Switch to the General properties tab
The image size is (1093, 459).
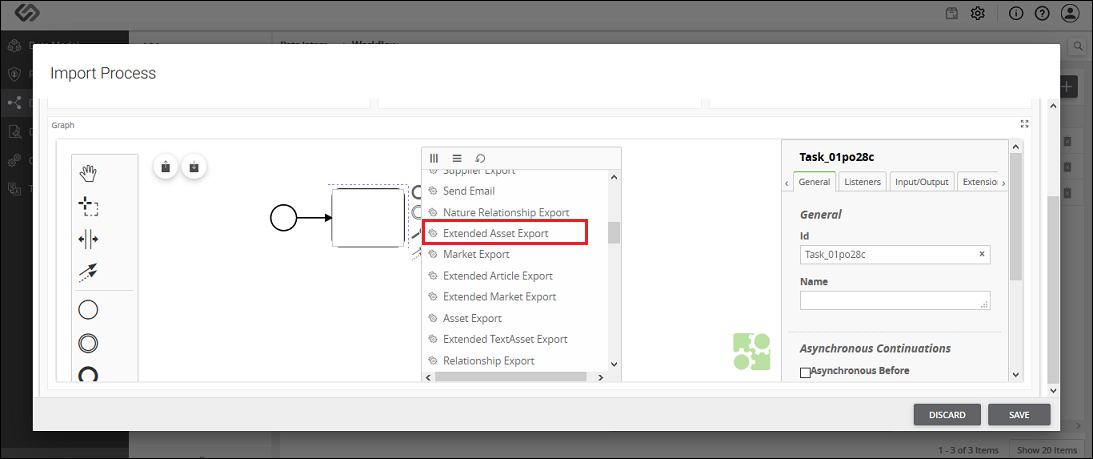pyautogui.click(x=814, y=181)
